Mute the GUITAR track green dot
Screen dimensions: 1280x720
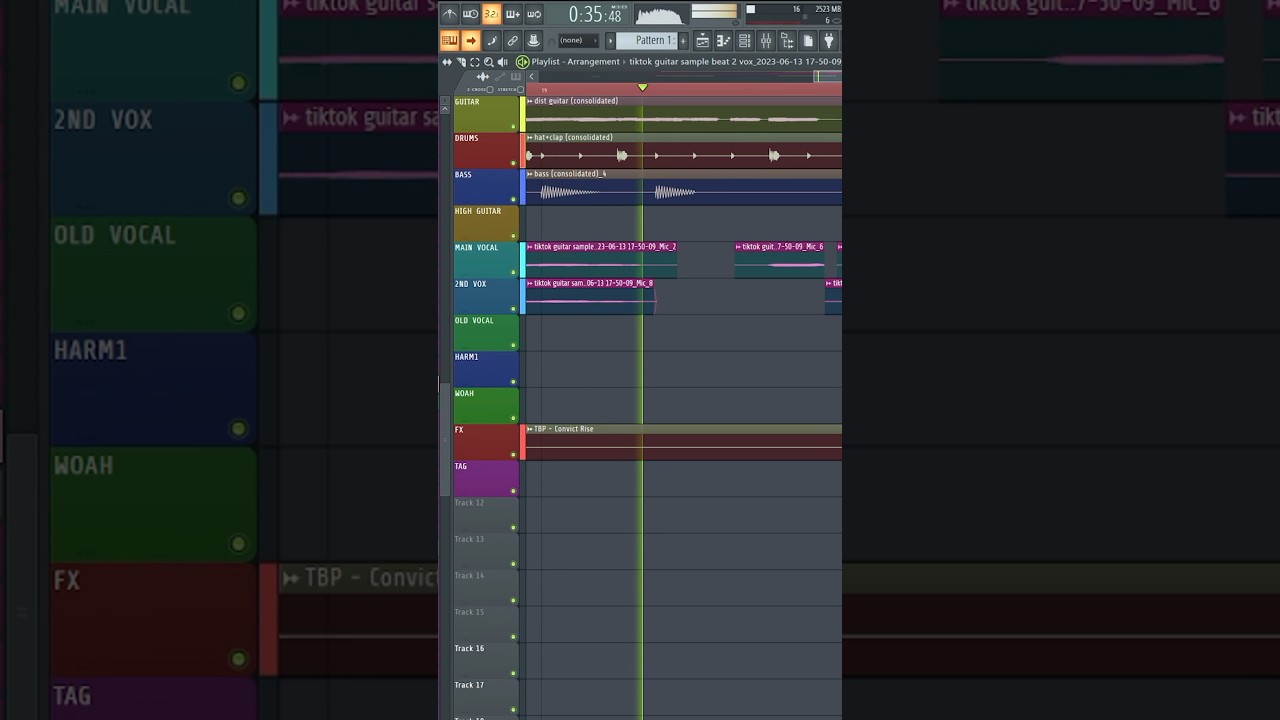point(513,127)
